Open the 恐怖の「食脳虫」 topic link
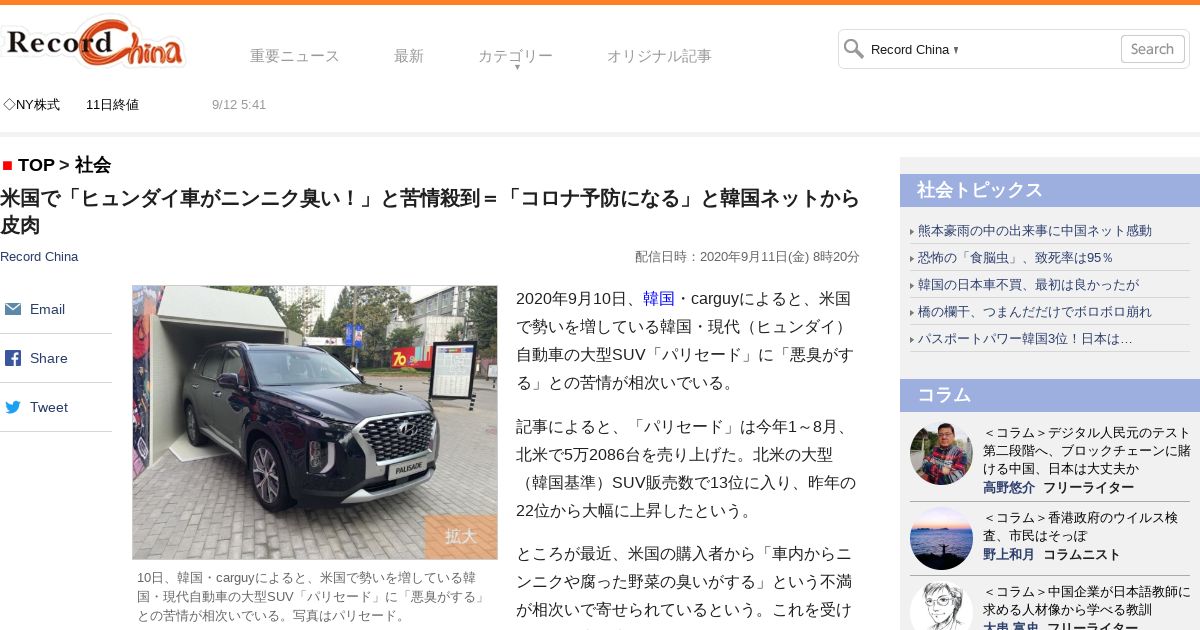Screen dimensions: 1200x630 (x=1016, y=258)
